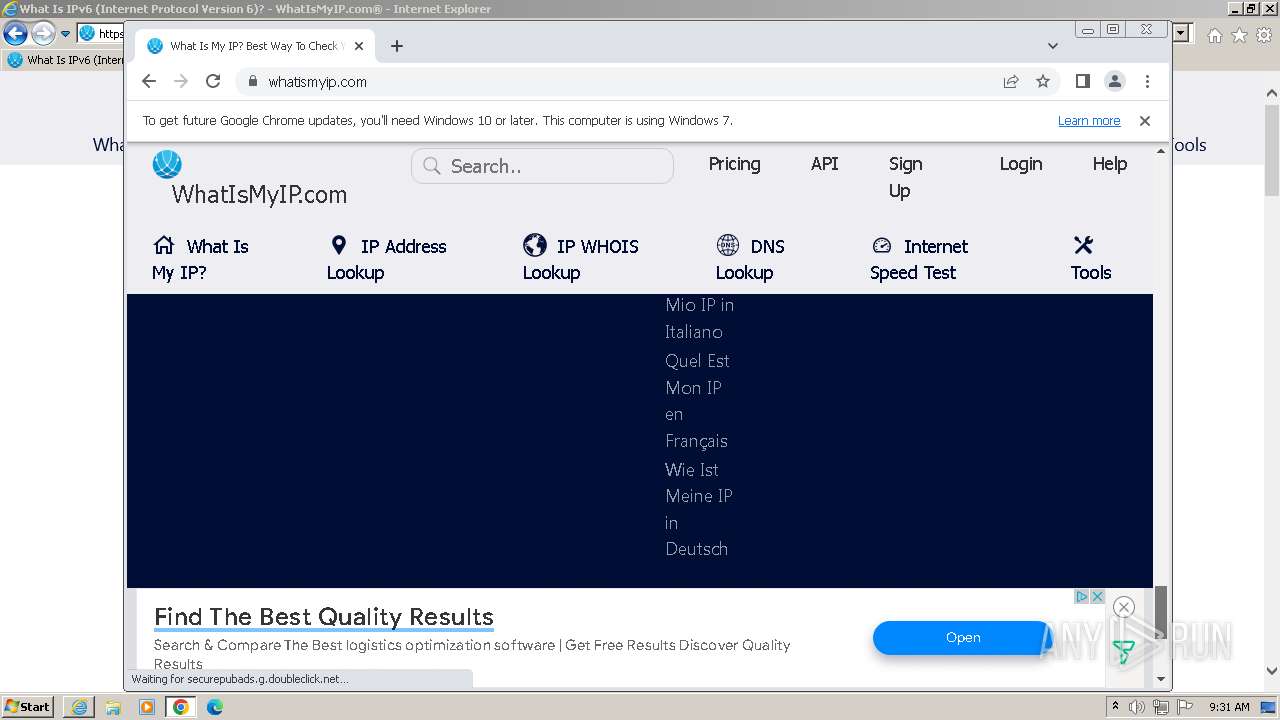Open the Chrome profile avatar
This screenshot has height=720, width=1280.
pyautogui.click(x=1115, y=81)
